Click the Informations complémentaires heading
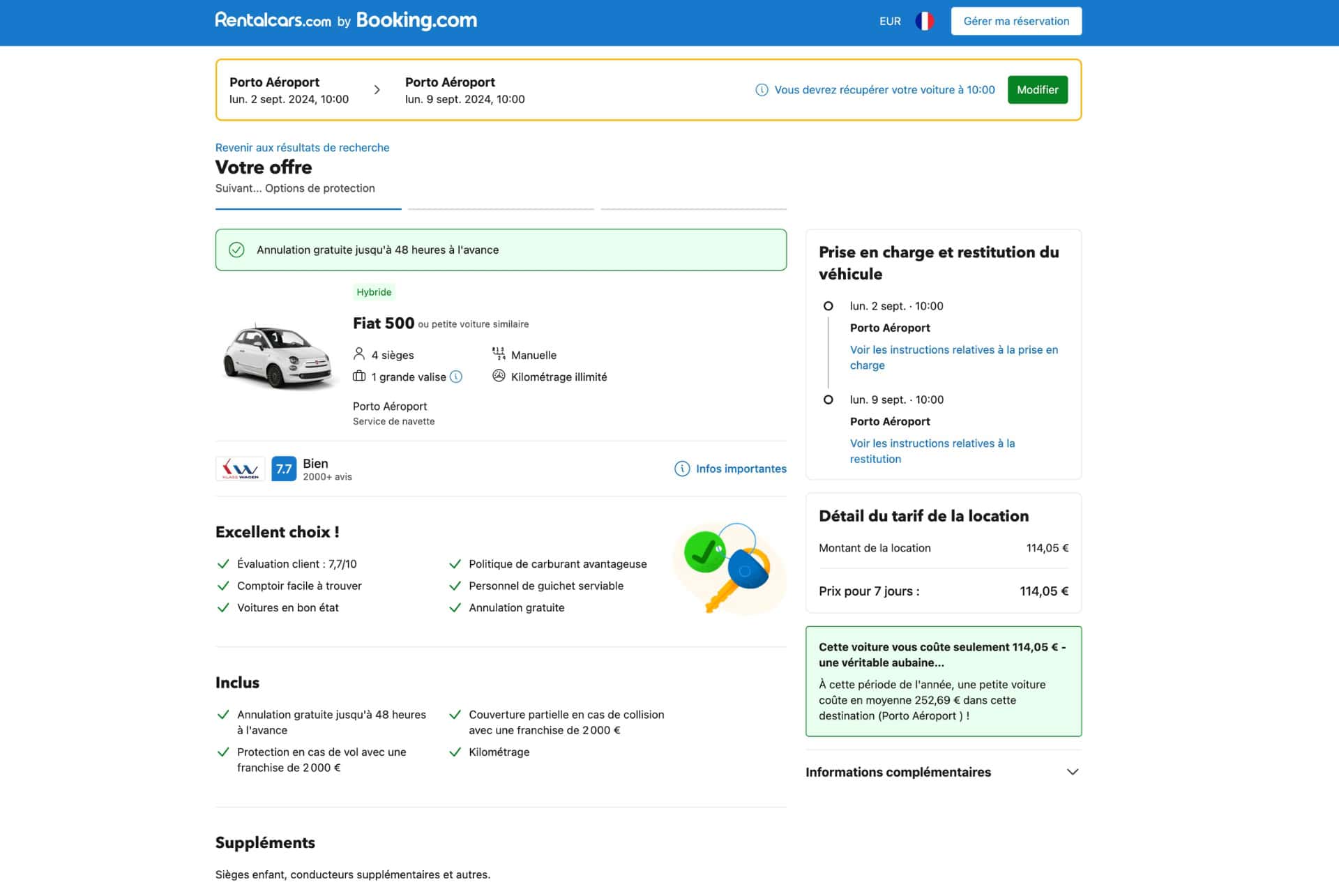This screenshot has height=896, width=1339. pos(898,772)
